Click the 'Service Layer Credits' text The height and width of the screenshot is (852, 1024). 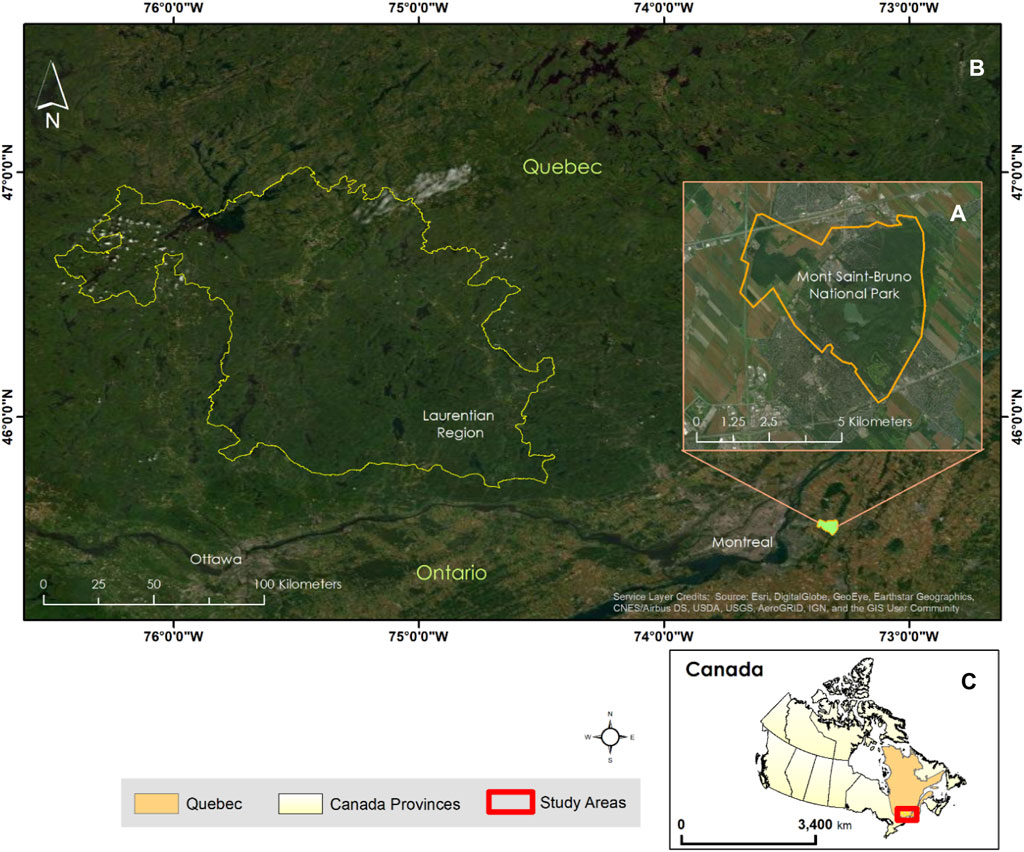[793, 602]
